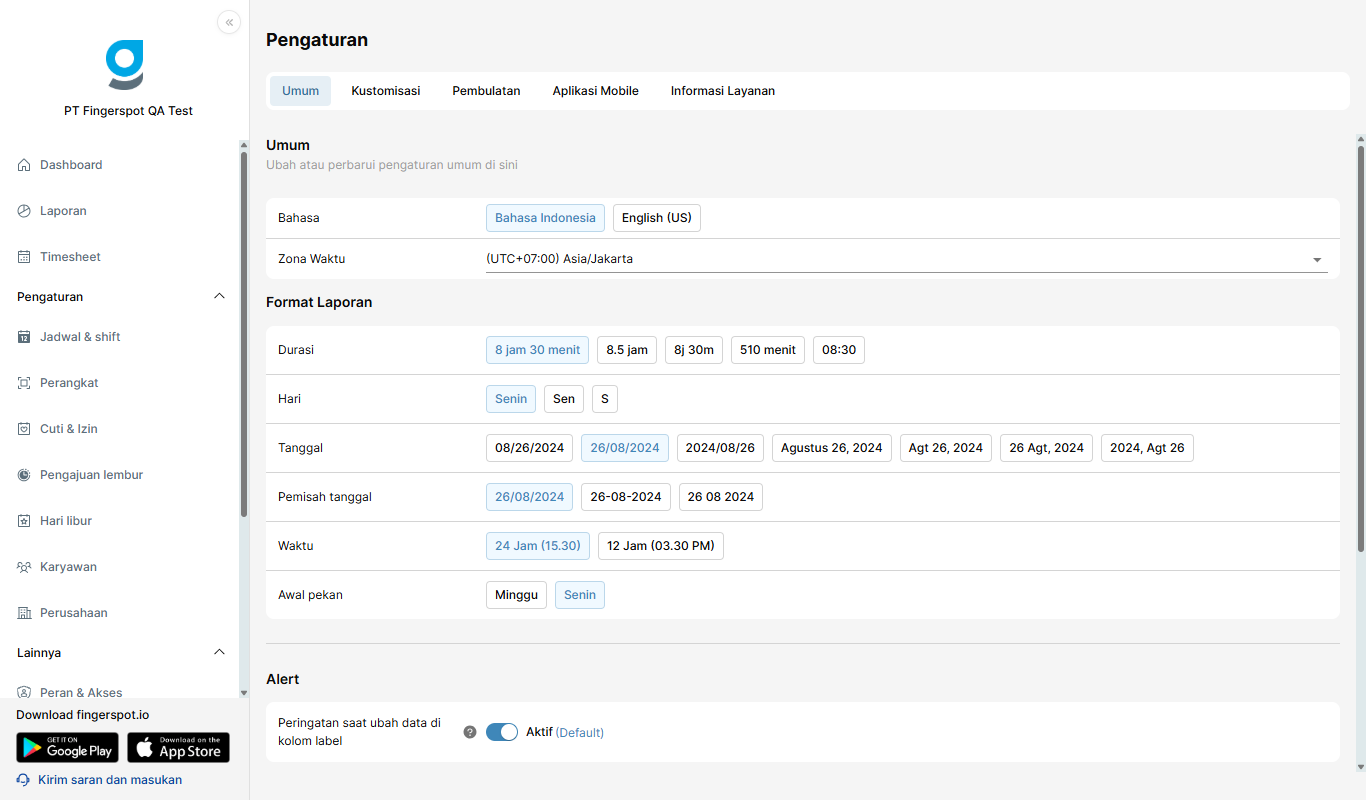The width and height of the screenshot is (1366, 800).
Task: Choose 08:30 duration format
Action: [x=839, y=350]
